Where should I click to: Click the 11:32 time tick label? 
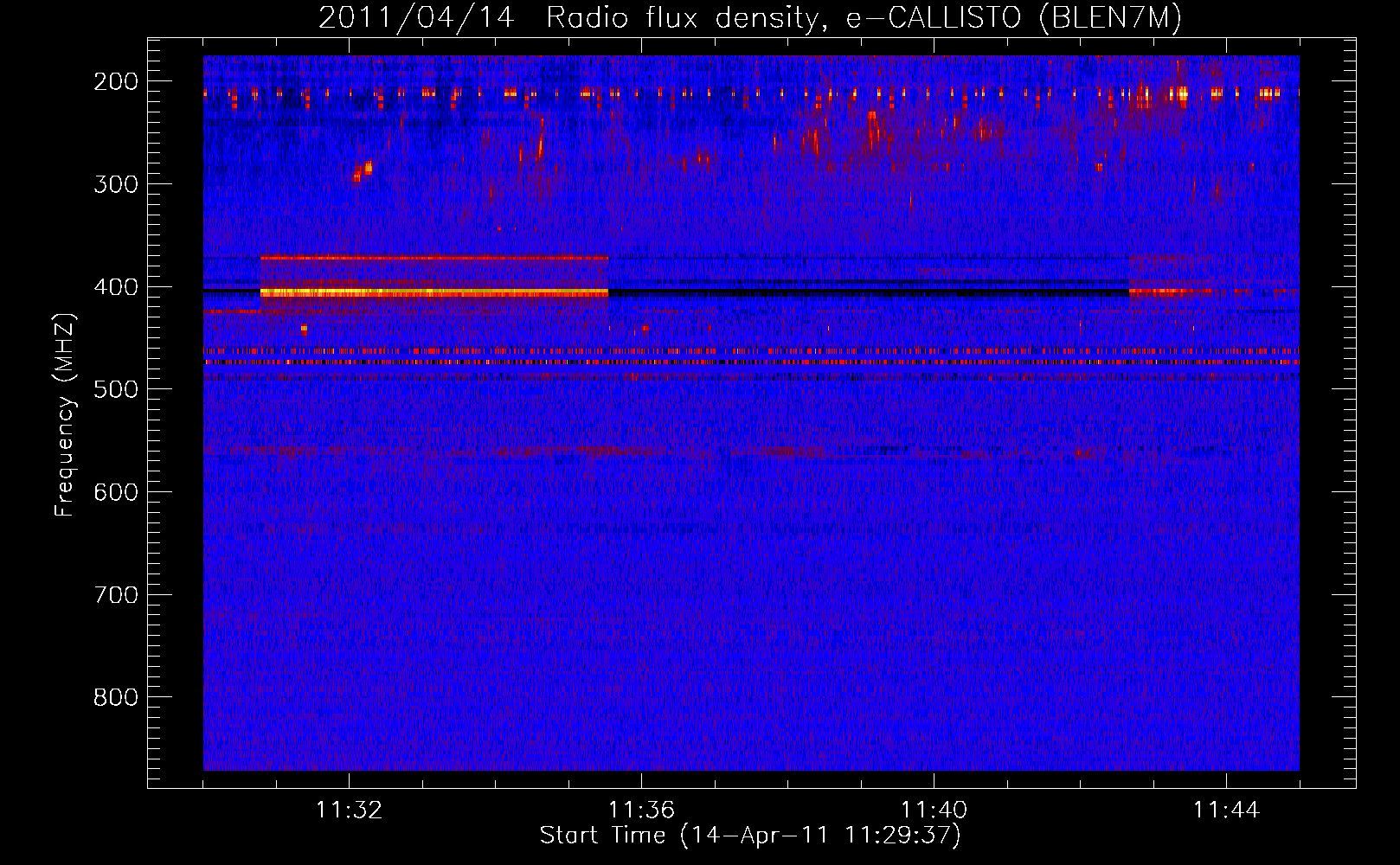pos(349,810)
